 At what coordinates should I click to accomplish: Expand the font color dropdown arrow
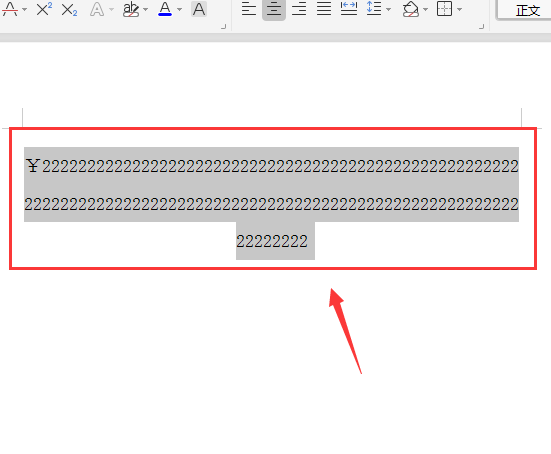click(x=180, y=9)
